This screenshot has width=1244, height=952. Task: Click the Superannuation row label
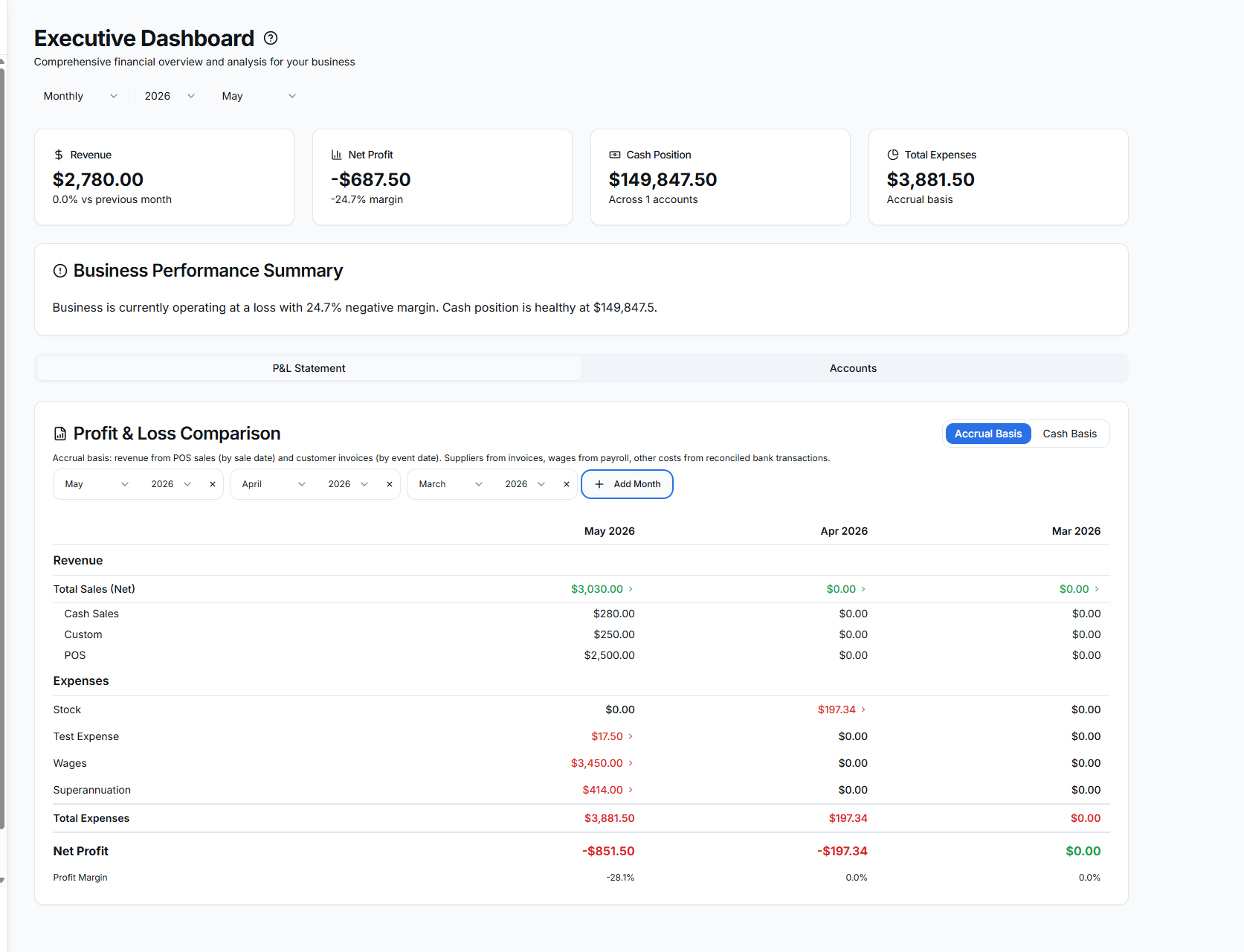pyautogui.click(x=92, y=790)
